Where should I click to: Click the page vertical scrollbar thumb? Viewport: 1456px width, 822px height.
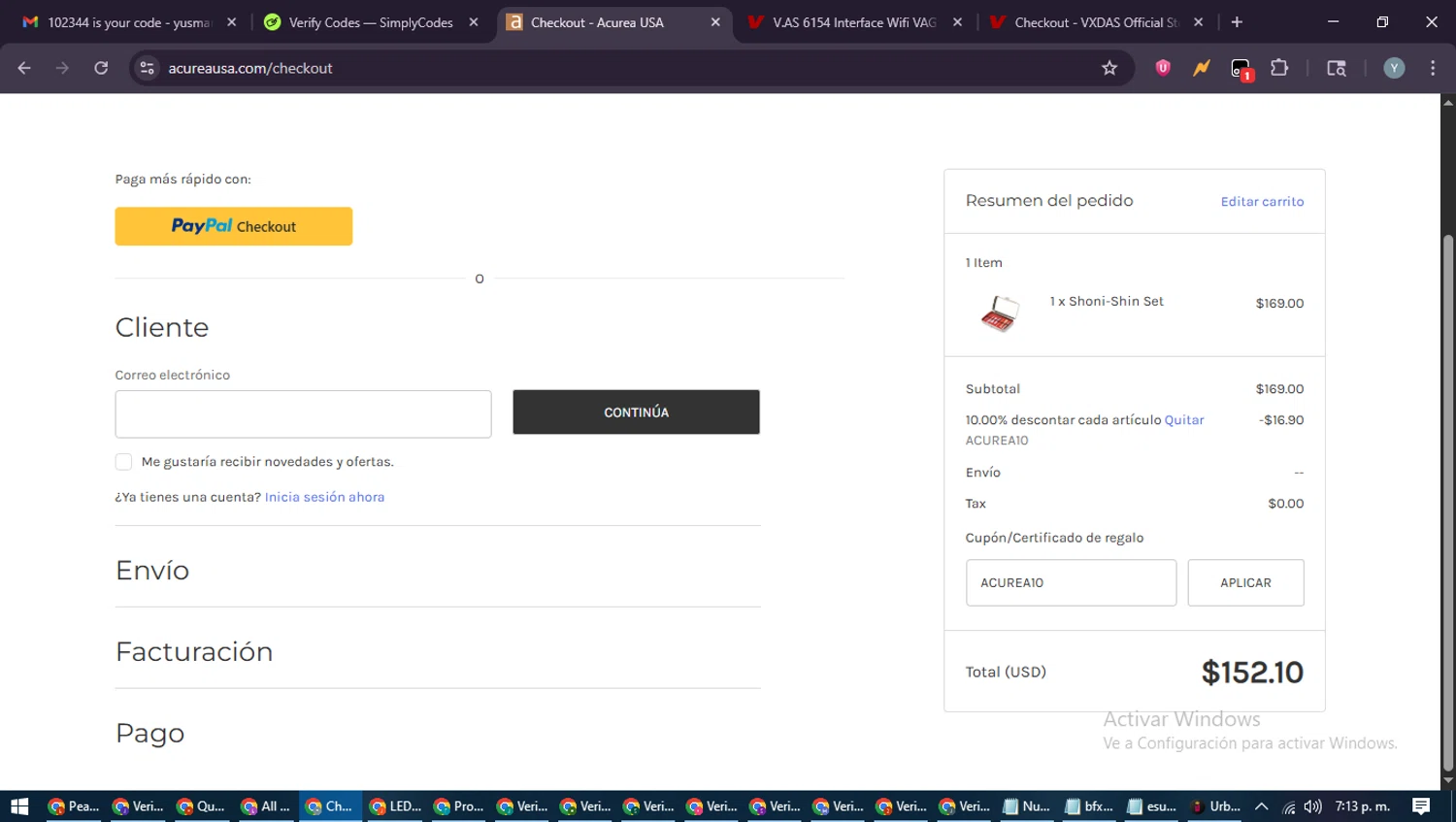(x=1448, y=503)
